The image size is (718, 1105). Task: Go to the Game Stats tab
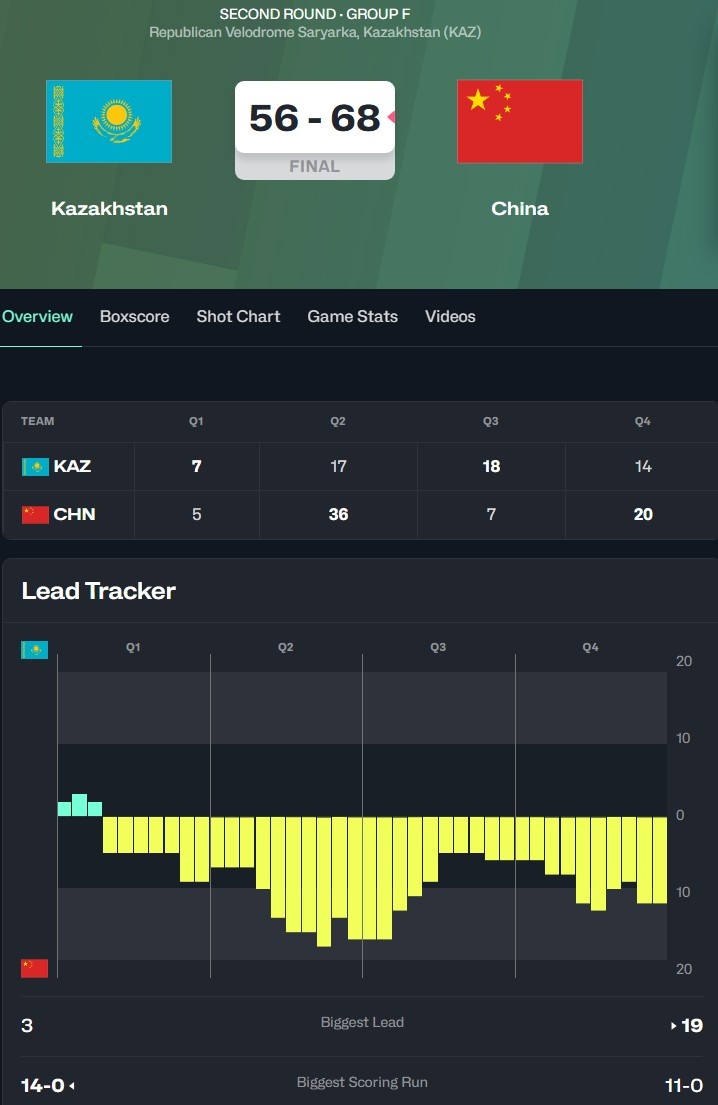pyautogui.click(x=352, y=317)
